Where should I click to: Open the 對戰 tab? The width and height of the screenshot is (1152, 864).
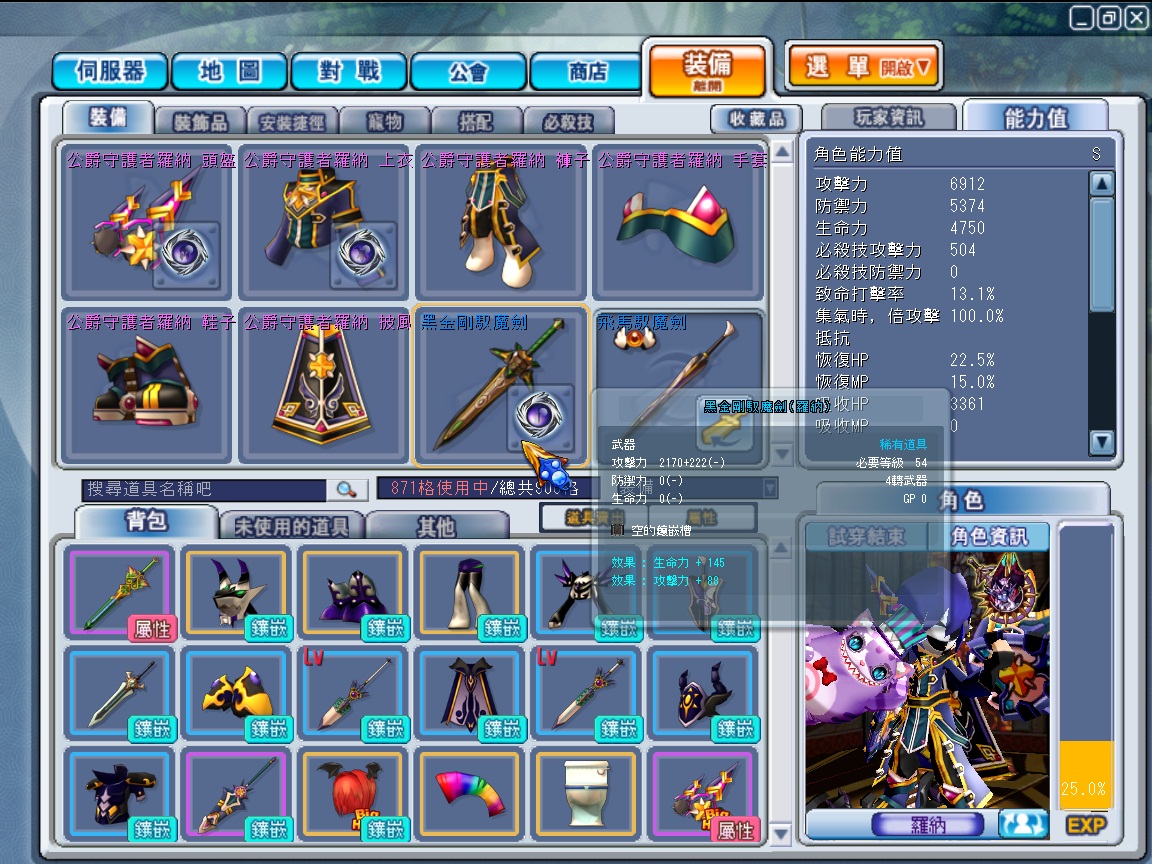(349, 72)
